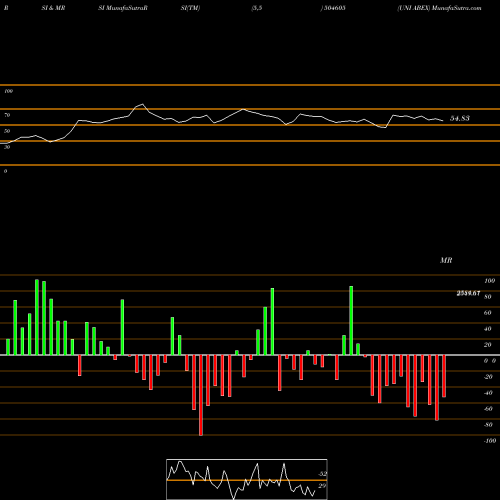Click the SI MunafaSutraR header text

tap(123, 8)
